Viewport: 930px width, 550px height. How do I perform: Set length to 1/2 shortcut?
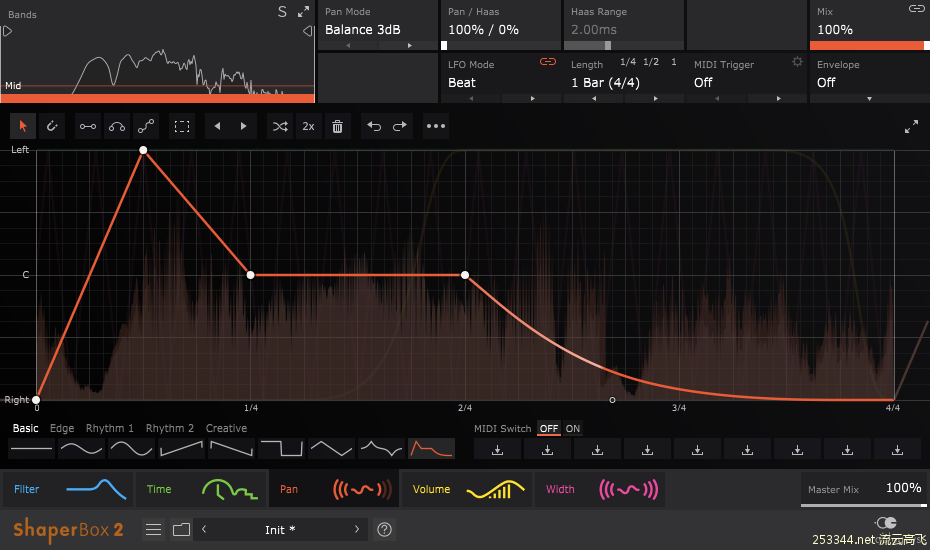coord(651,62)
